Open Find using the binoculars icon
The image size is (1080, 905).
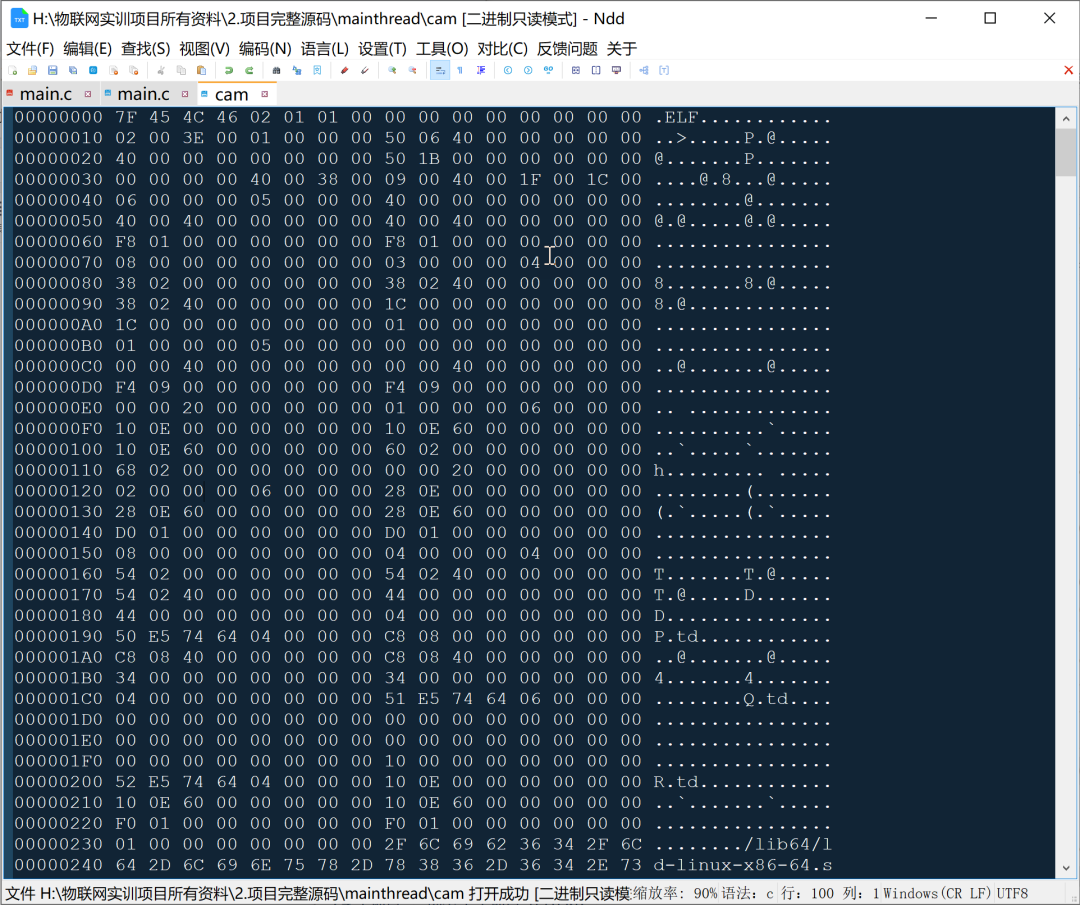point(276,70)
